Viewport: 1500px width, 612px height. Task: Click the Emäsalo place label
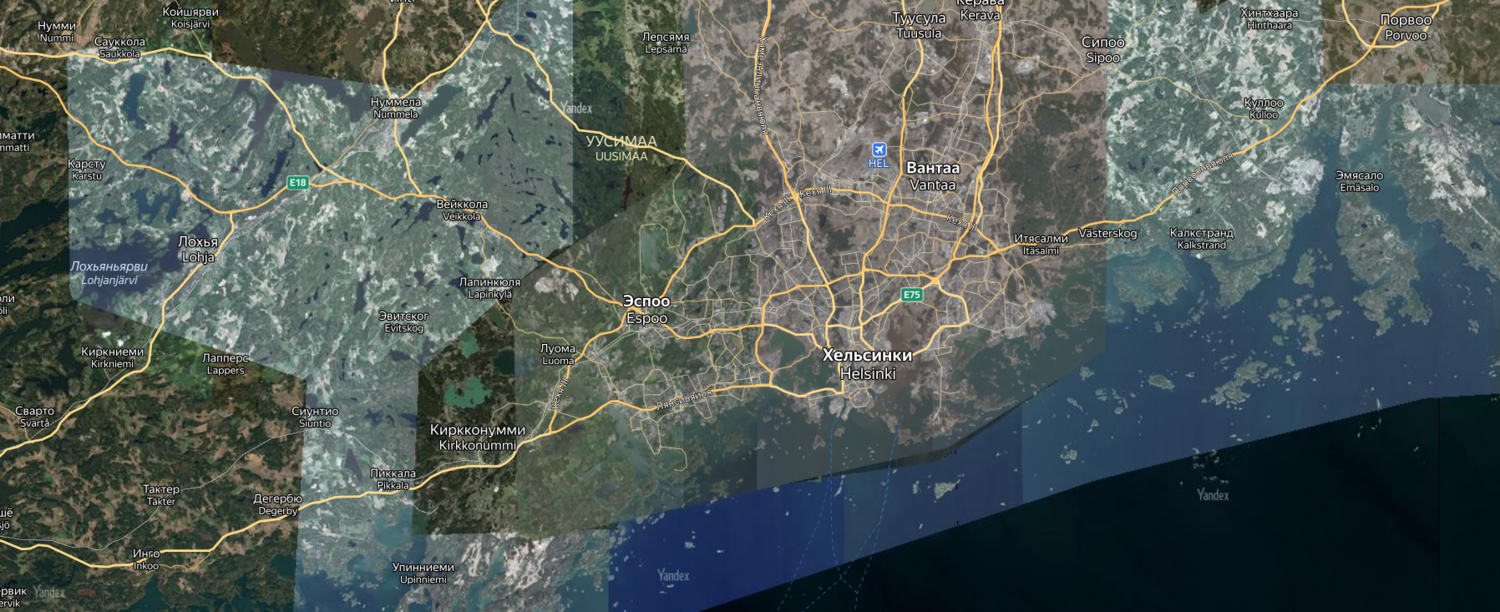coord(1358,181)
